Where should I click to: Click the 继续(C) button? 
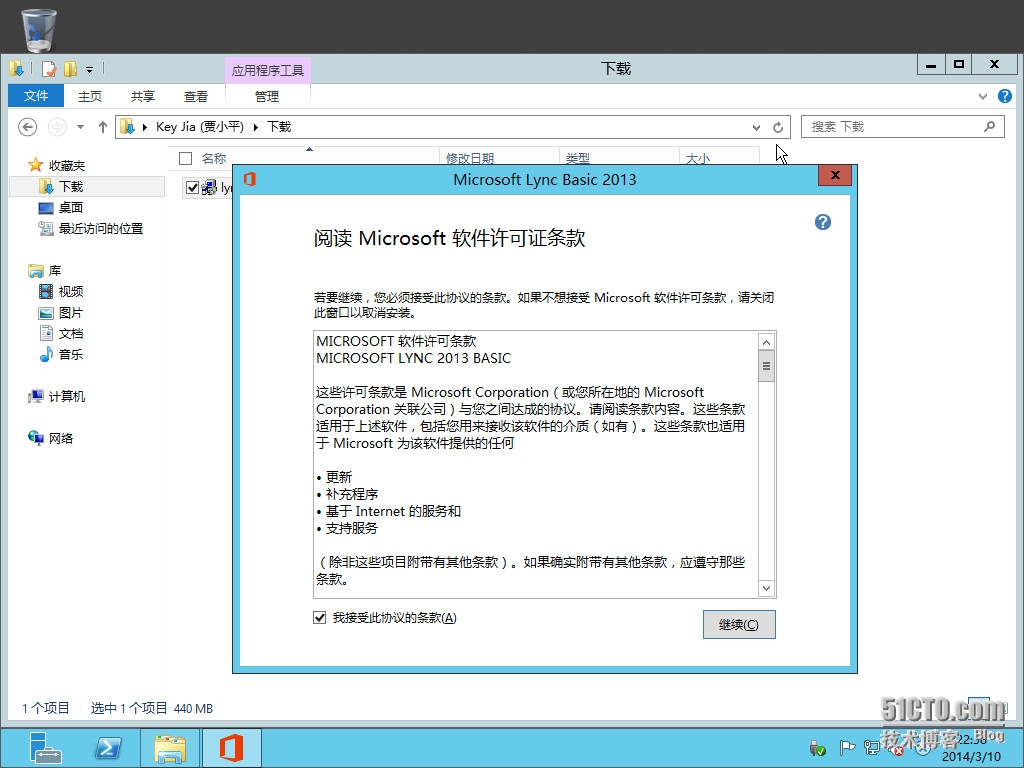(x=739, y=625)
